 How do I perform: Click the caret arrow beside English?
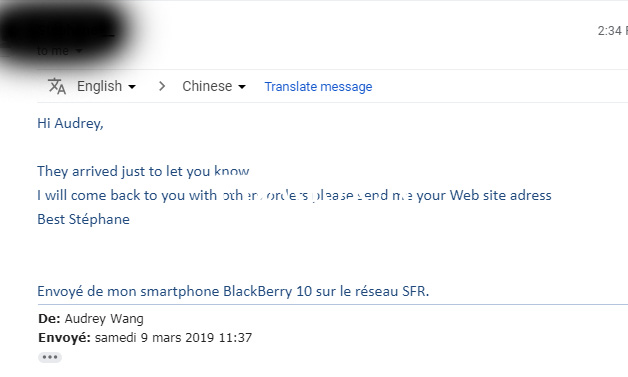[x=131, y=87]
